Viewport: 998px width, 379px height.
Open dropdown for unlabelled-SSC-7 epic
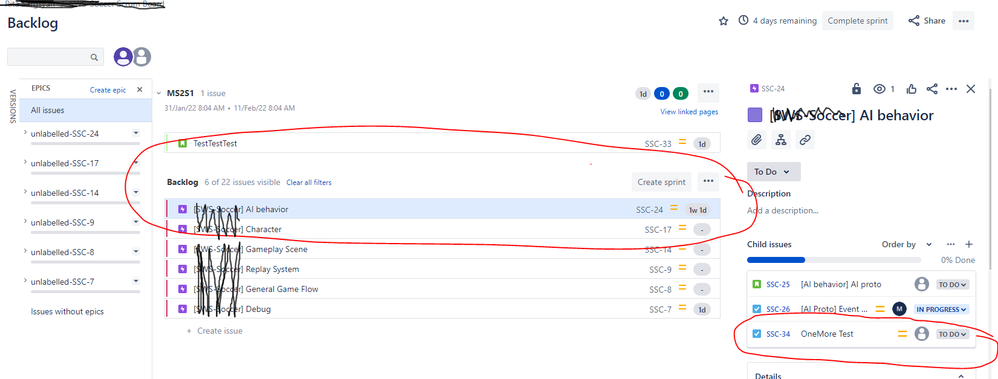[x=136, y=281]
